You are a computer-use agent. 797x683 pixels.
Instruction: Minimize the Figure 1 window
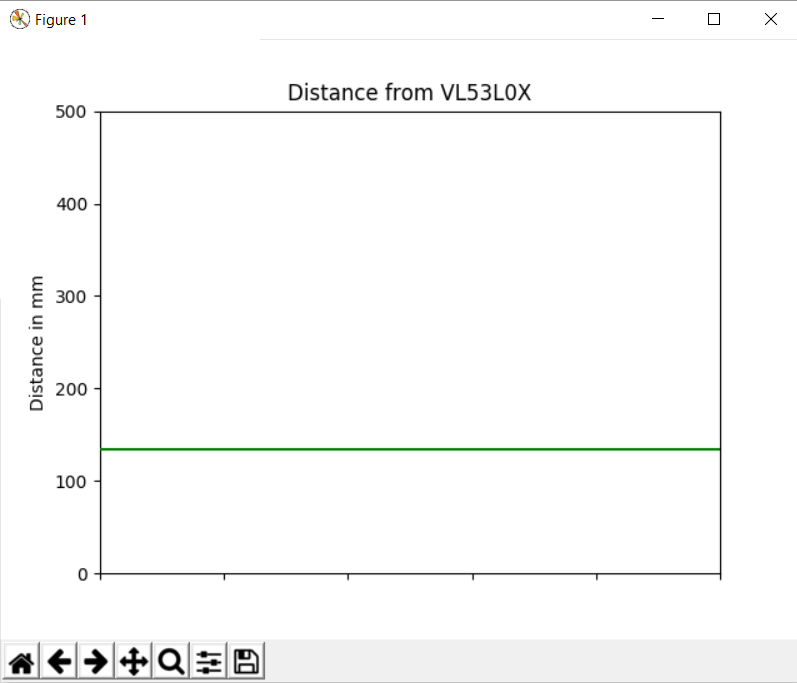coord(658,19)
